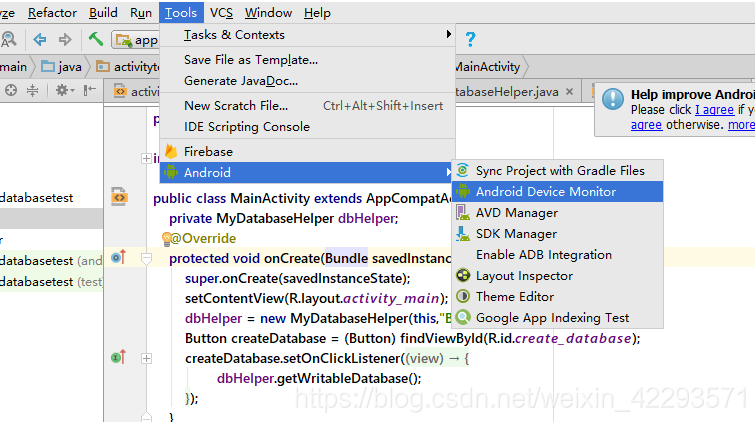Run Google App Indexing Test
The width and height of the screenshot is (755, 422).
558,318
